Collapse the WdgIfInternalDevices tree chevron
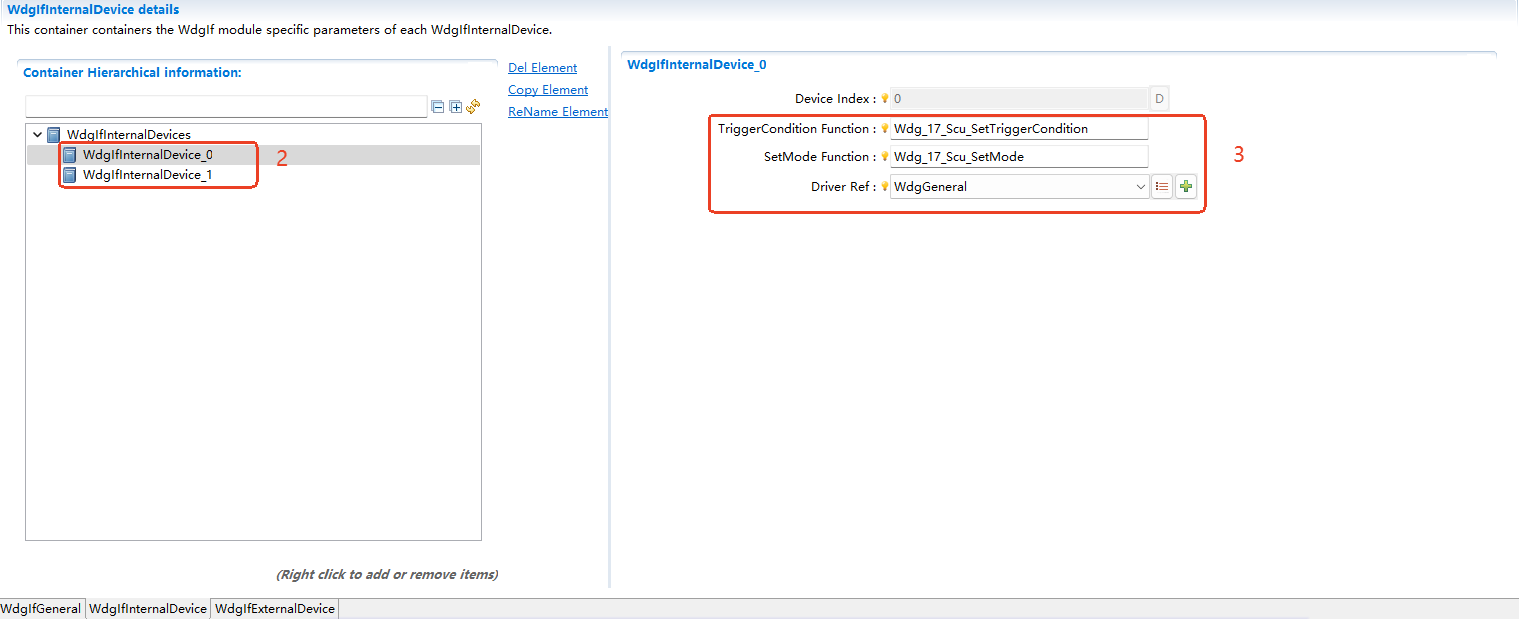Image resolution: width=1519 pixels, height=619 pixels. point(37,133)
